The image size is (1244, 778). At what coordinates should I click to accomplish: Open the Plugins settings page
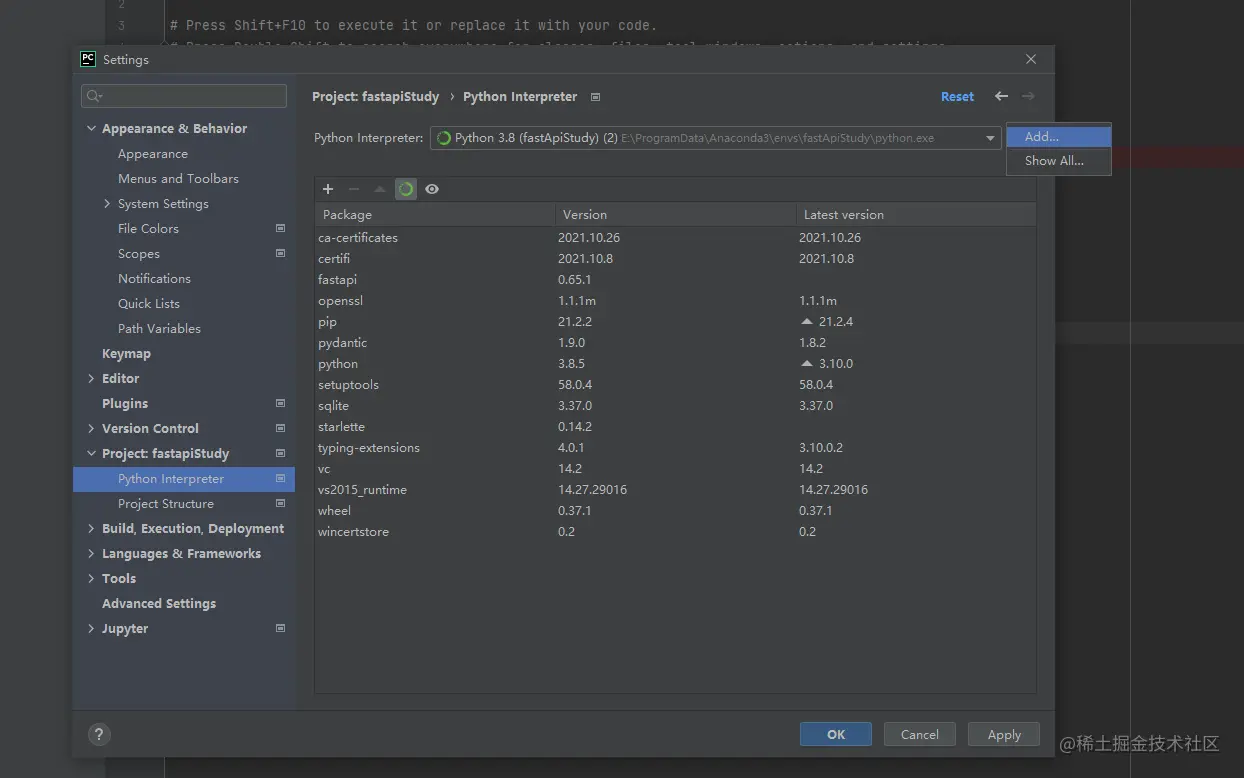[x=125, y=403]
